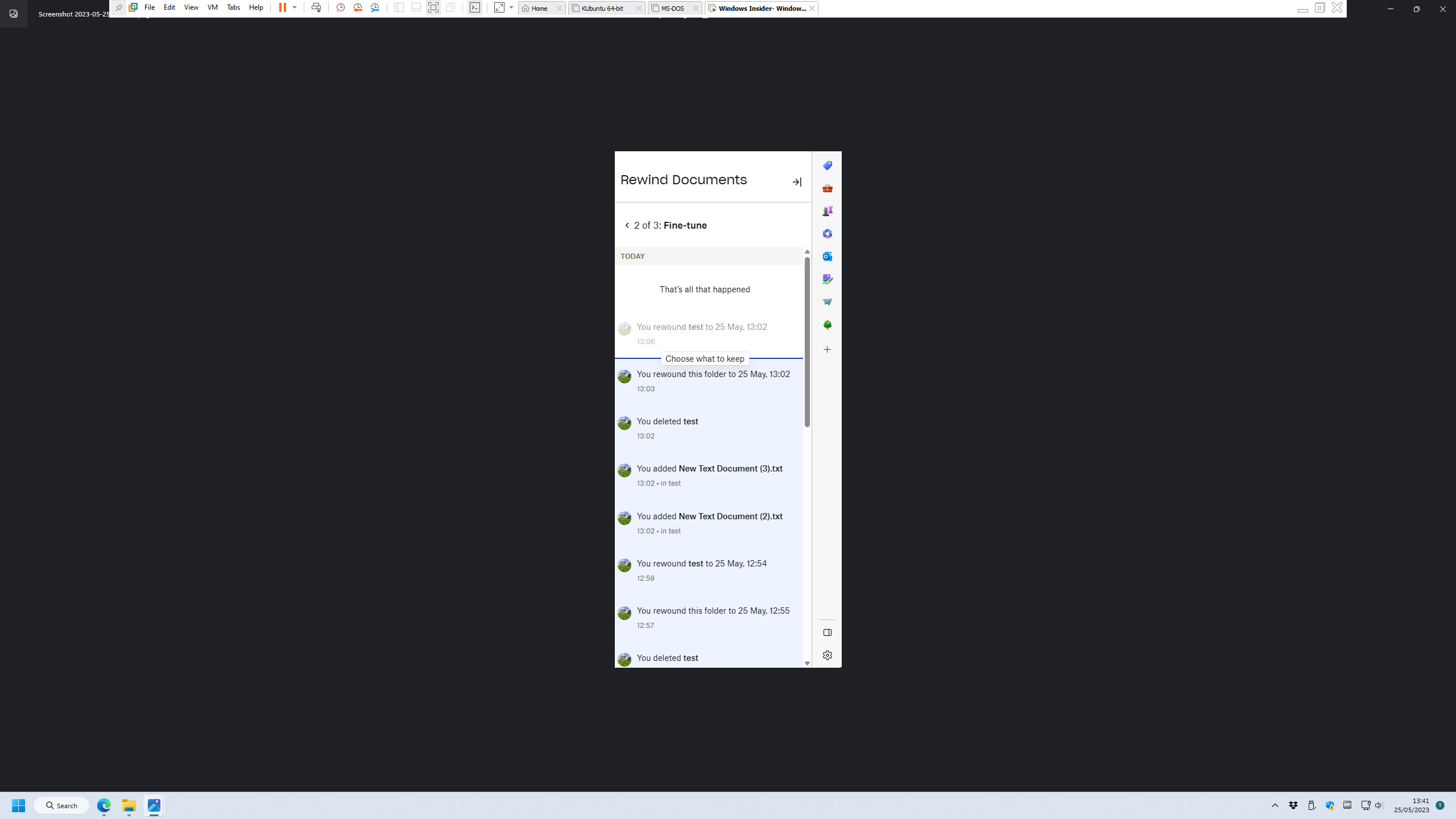Click the history list scrollbar
The height and width of the screenshot is (819, 1456).
click(x=807, y=341)
